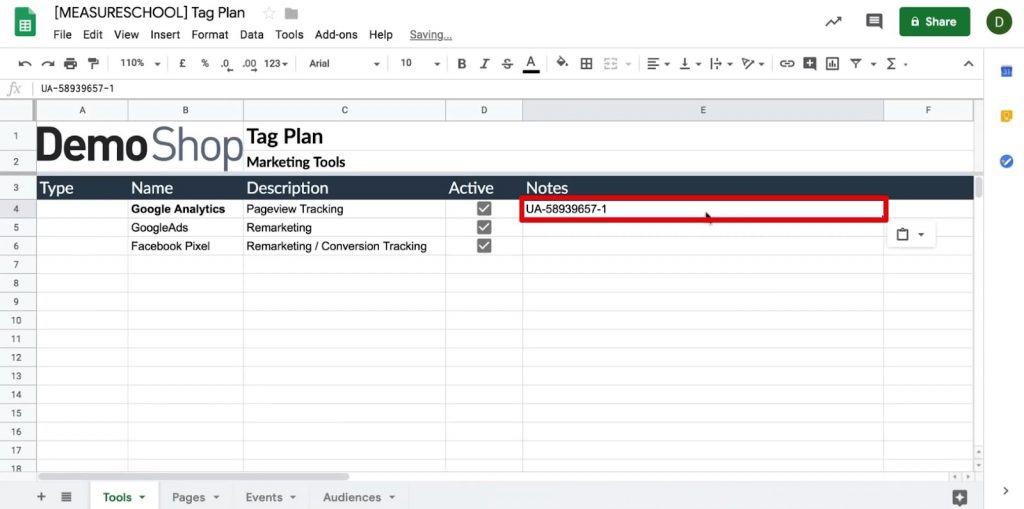Uncheck Active for GoogleAds
1024x509 pixels.
coord(484,227)
